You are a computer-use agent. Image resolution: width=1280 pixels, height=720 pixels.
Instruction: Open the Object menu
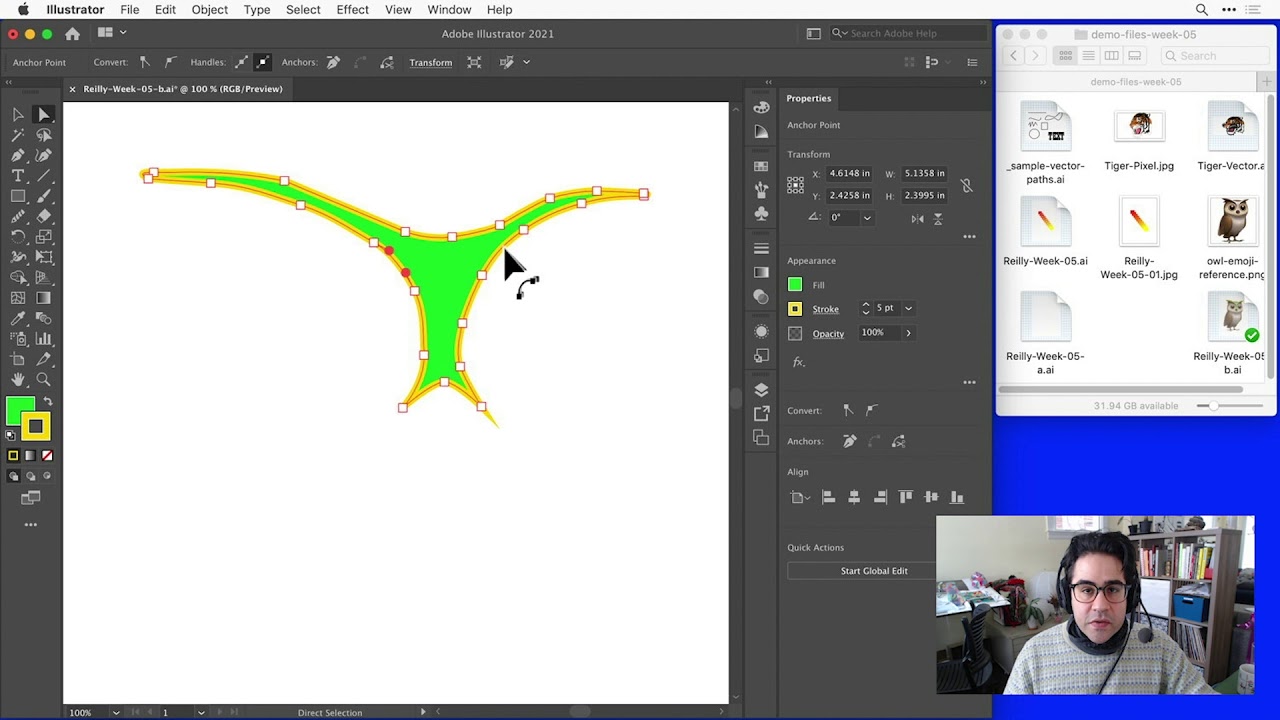pos(210,9)
